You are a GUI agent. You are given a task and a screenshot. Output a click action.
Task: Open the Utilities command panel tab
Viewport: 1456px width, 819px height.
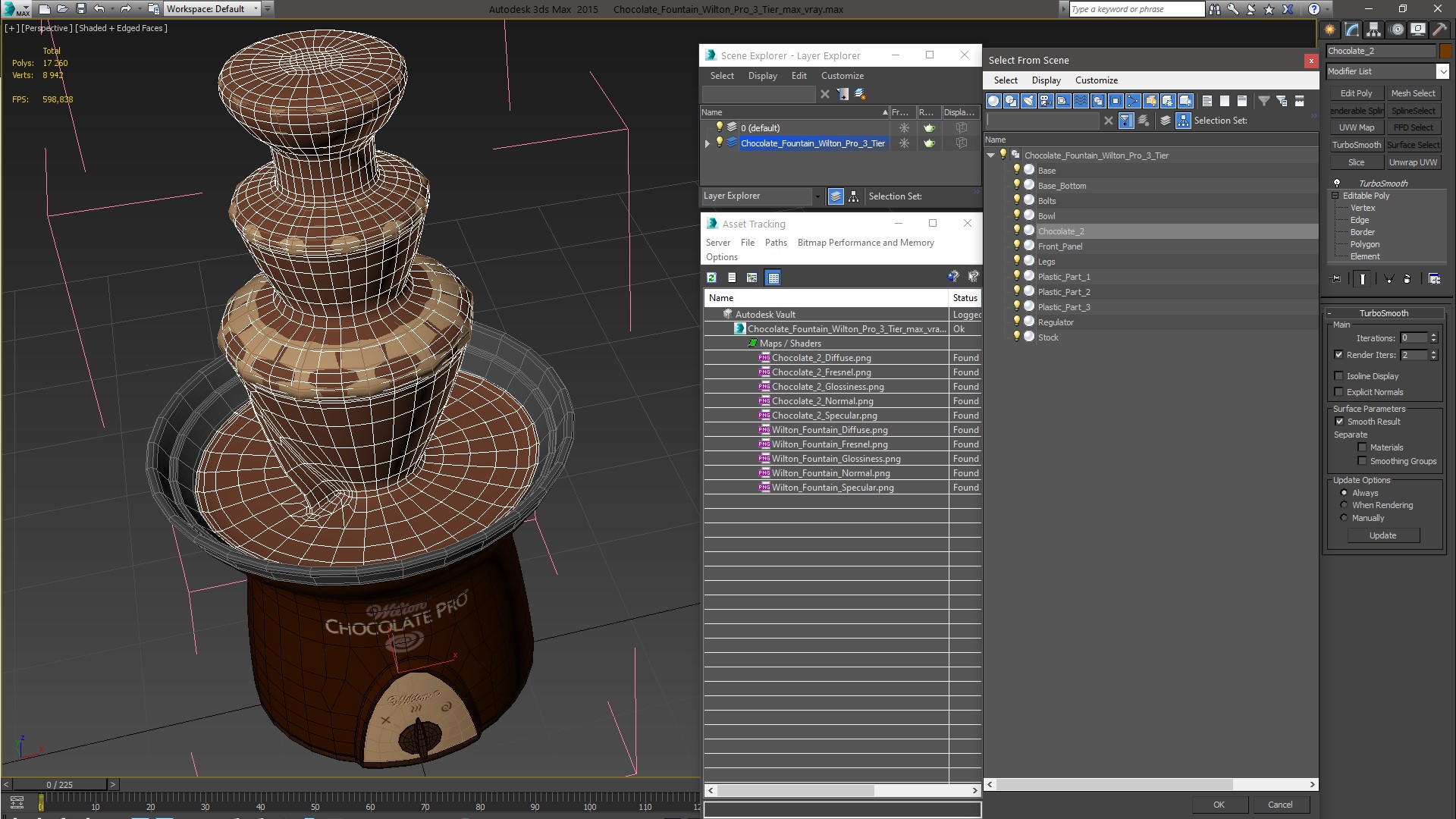1439,30
